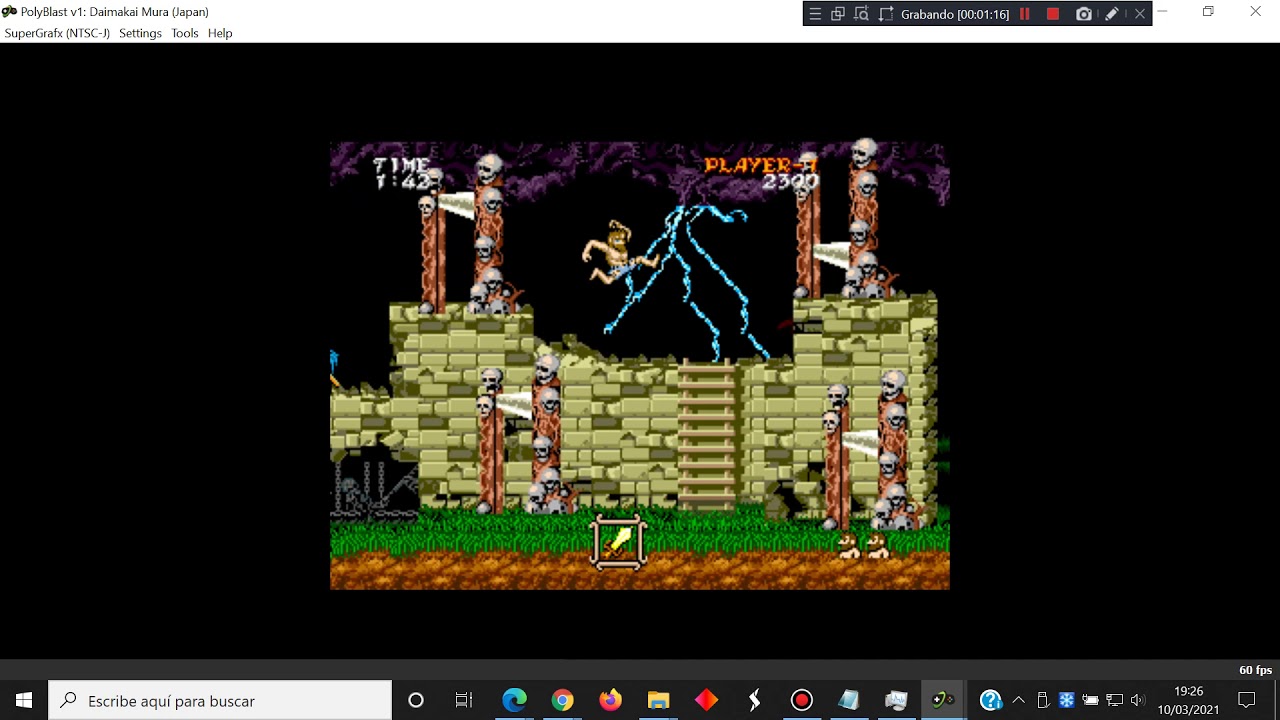This screenshot has height=720, width=1280.
Task: Launch Firefox from taskbar
Action: [x=610, y=700]
